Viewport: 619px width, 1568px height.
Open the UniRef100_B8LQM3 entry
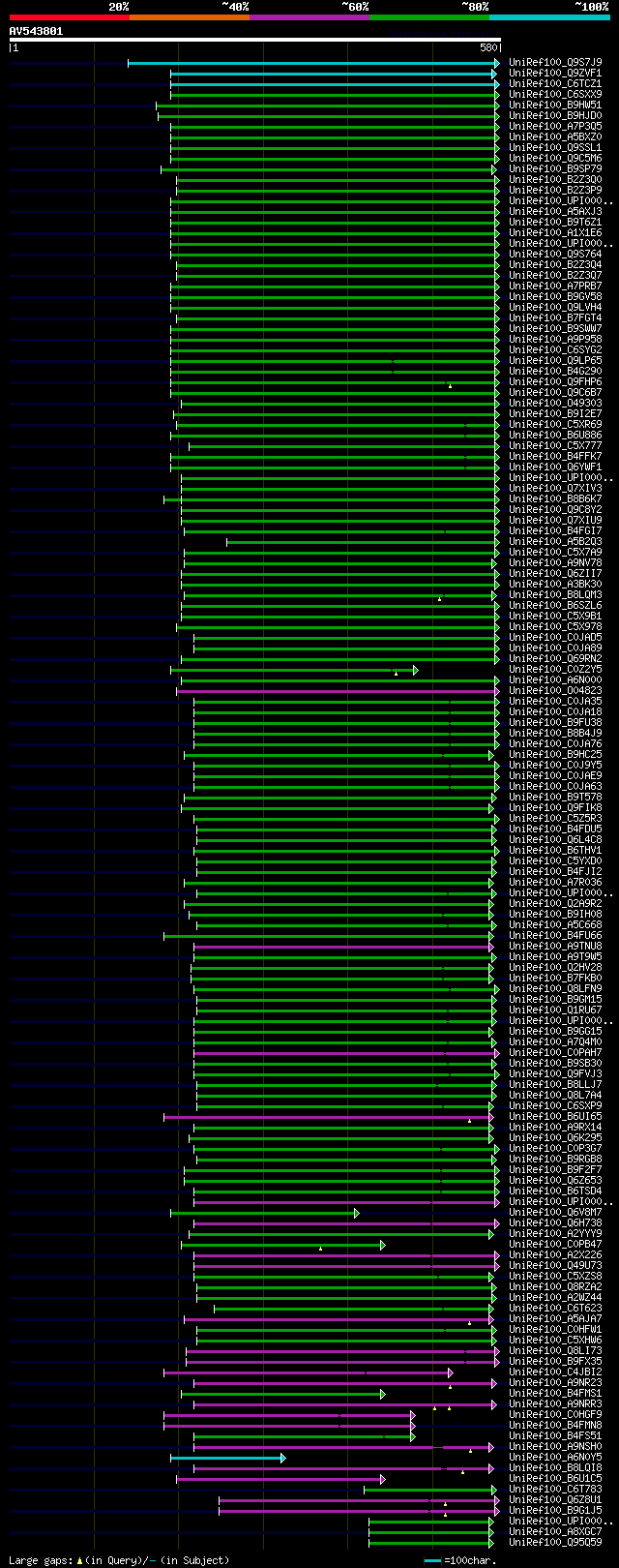point(555,594)
